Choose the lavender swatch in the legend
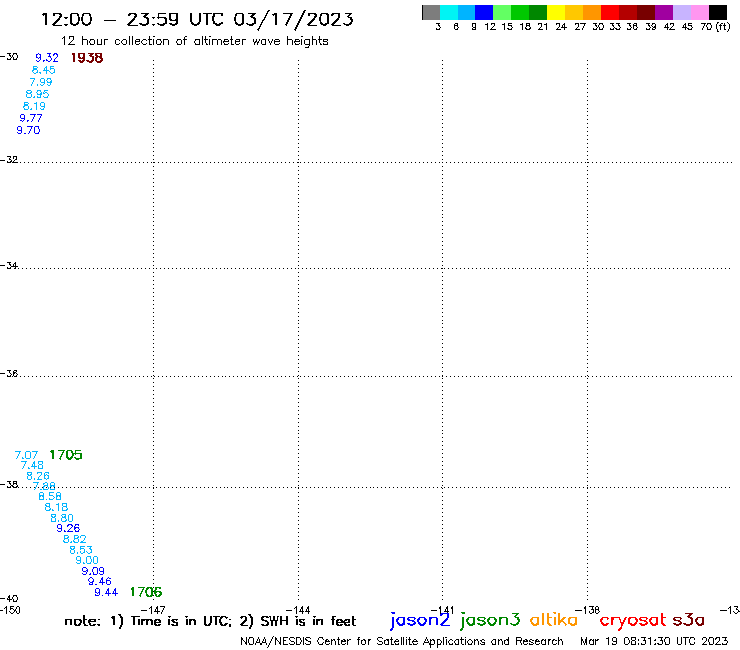The height and width of the screenshot is (650, 740). [x=682, y=12]
